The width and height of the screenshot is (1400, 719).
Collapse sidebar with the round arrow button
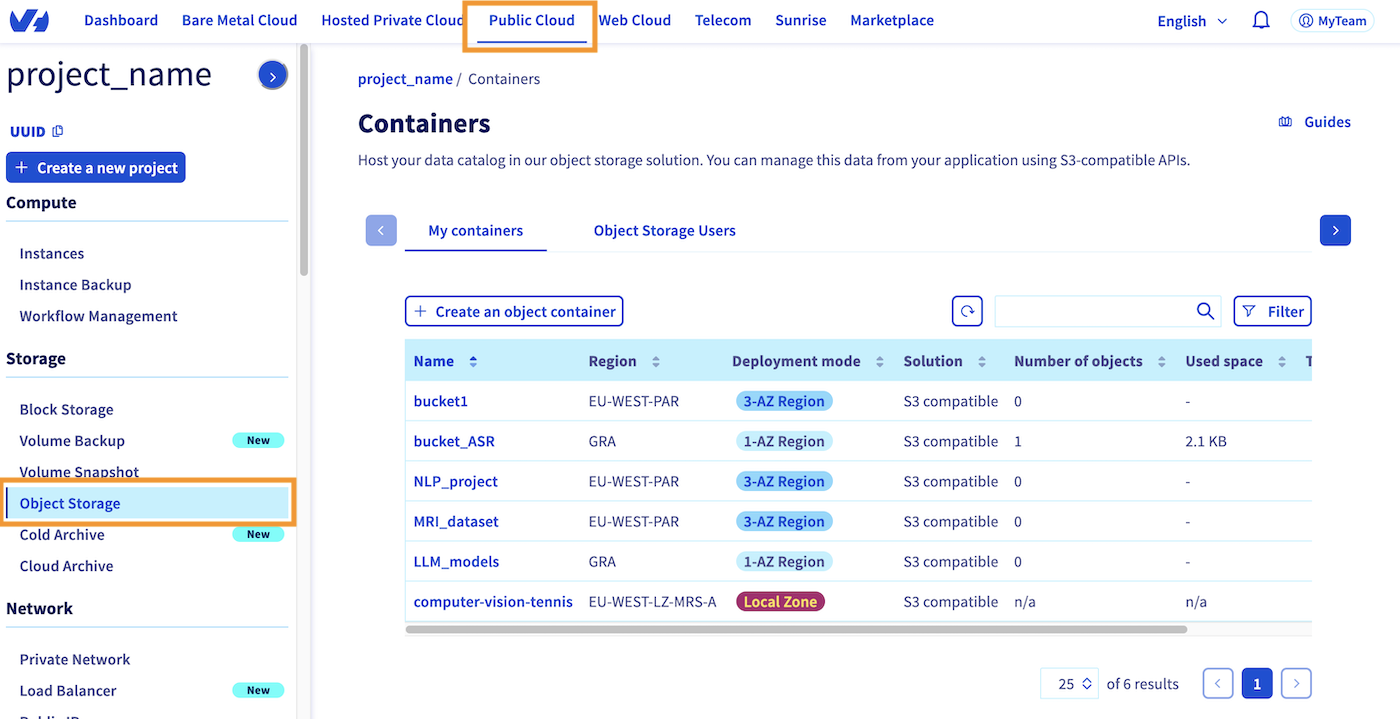click(273, 75)
